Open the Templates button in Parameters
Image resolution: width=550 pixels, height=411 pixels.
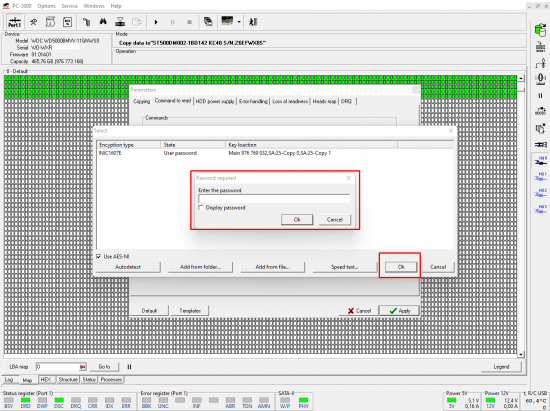190,311
